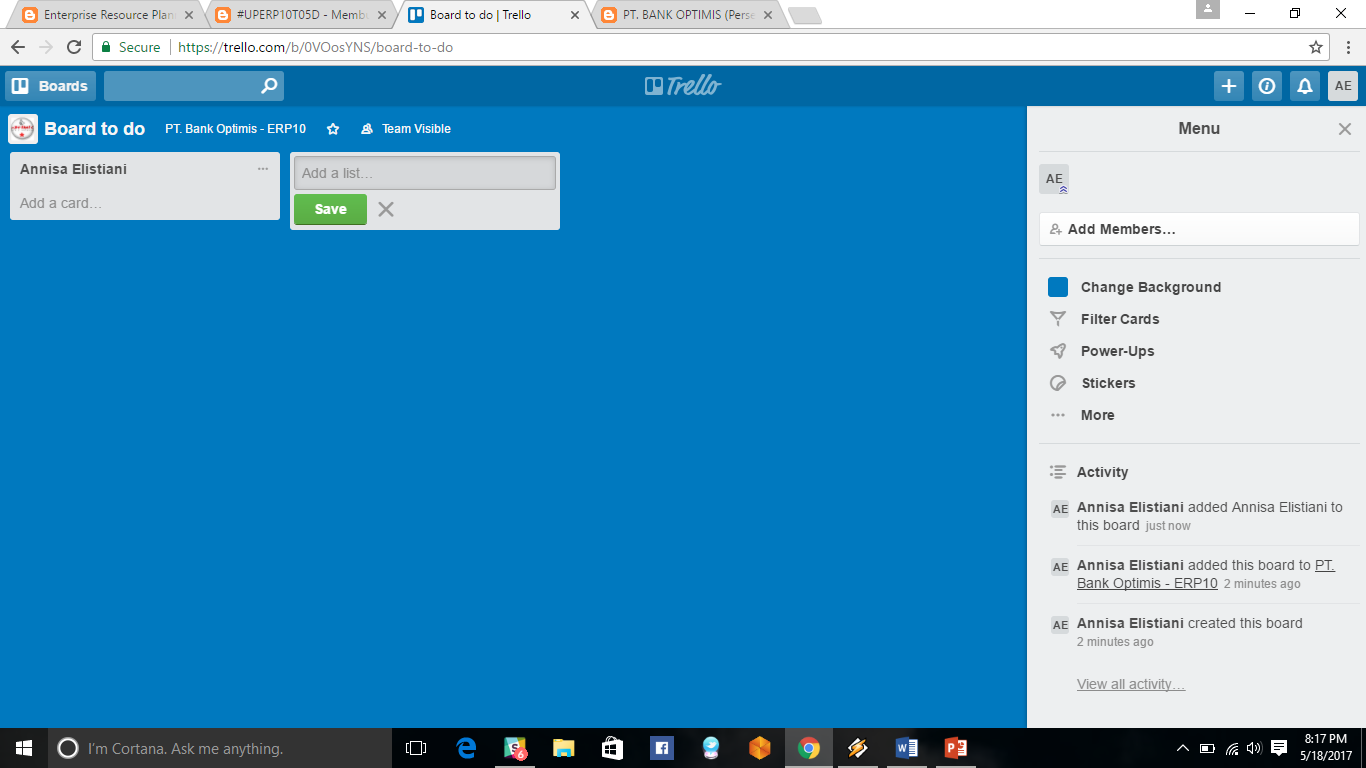This screenshot has width=1366, height=768.
Task: Click the Board to do title
Action: coord(95,129)
